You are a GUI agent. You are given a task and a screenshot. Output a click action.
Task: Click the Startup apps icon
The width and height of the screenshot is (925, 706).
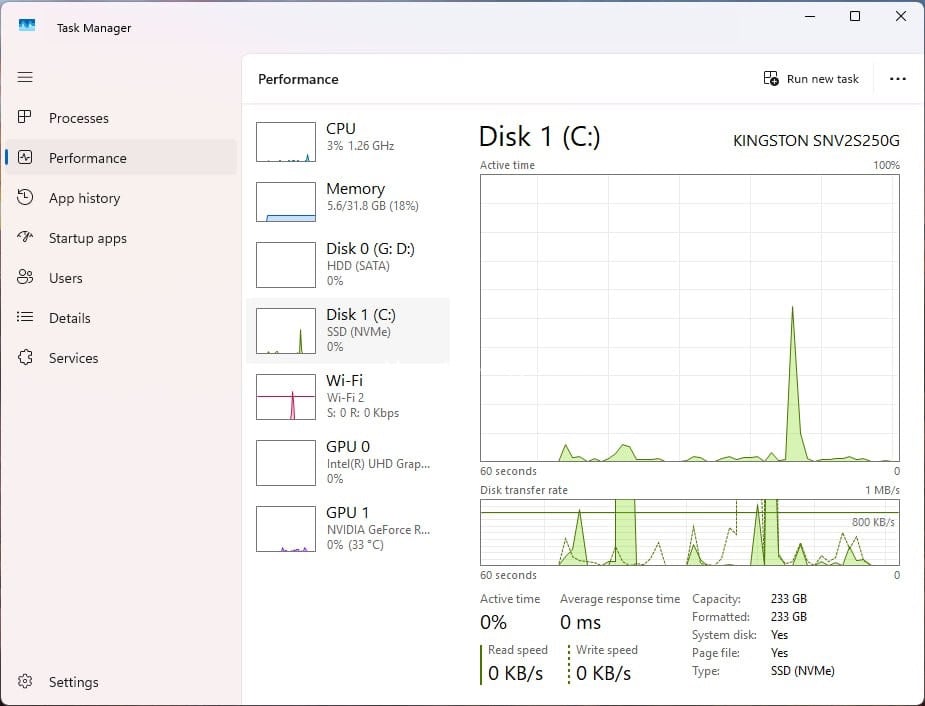(x=26, y=238)
